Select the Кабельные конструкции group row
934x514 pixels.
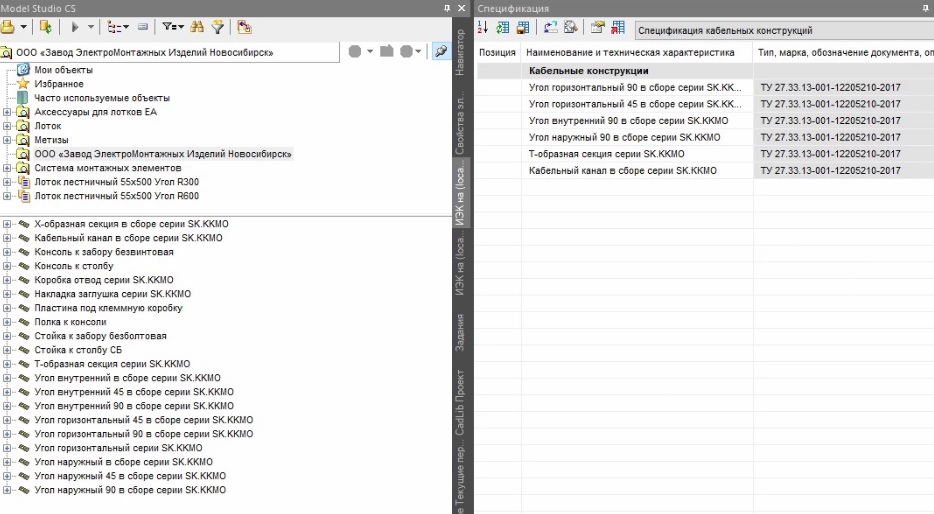click(705, 70)
